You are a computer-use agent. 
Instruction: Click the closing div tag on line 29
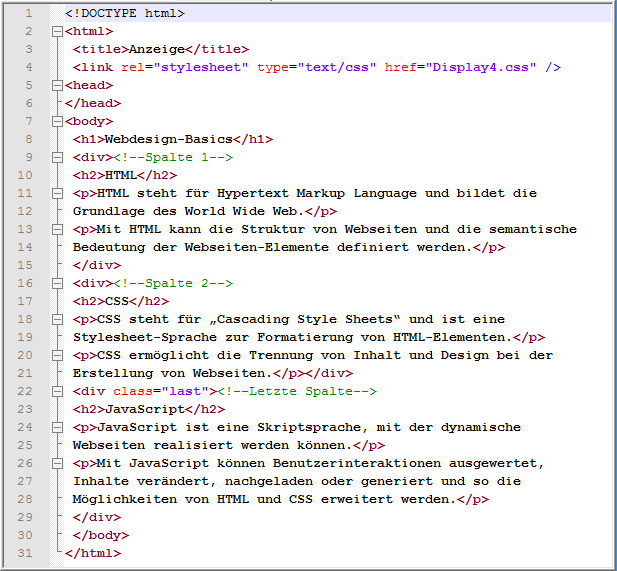pyautogui.click(x=97, y=517)
